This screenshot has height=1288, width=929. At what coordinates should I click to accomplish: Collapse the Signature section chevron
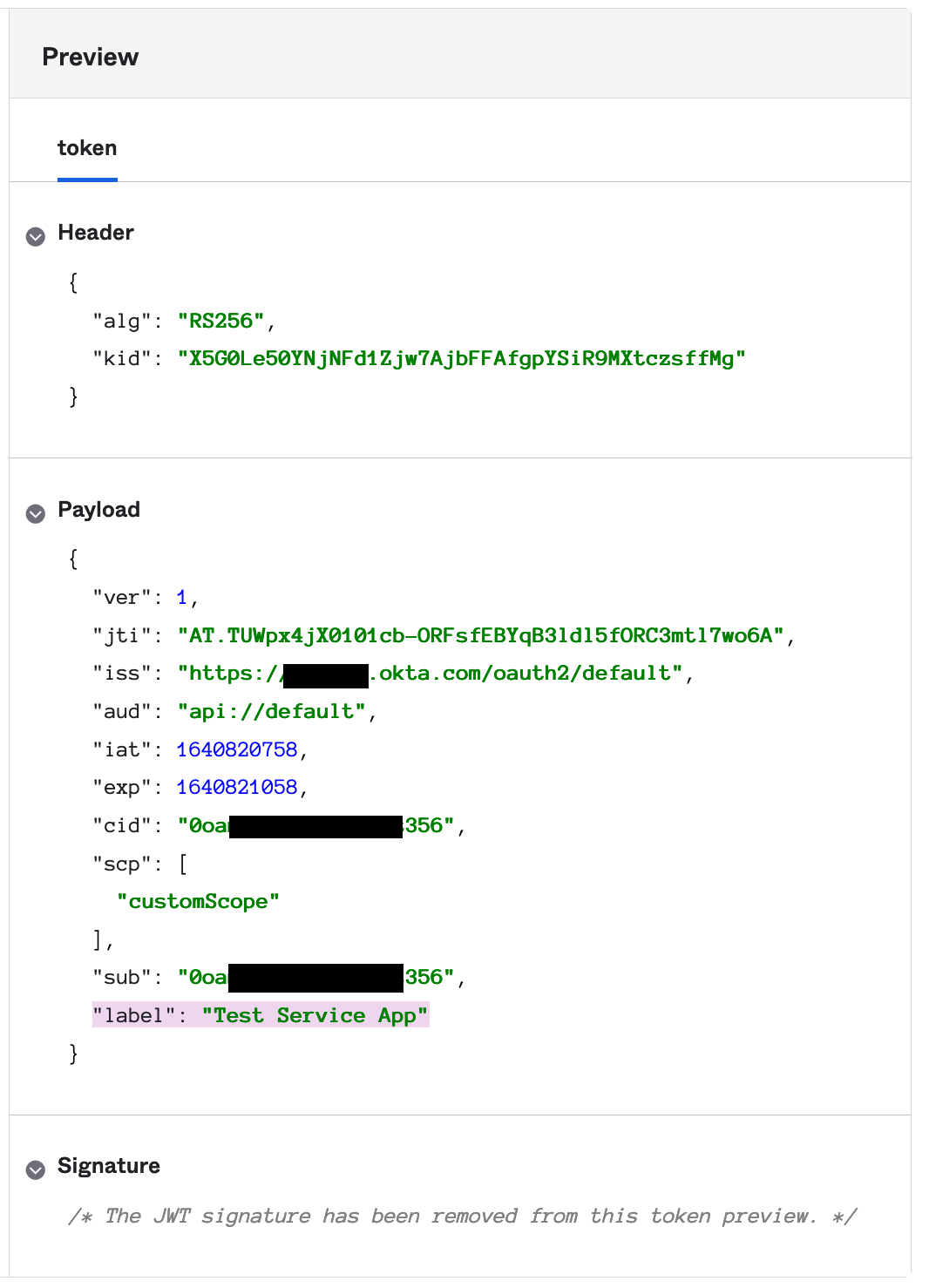point(36,1169)
